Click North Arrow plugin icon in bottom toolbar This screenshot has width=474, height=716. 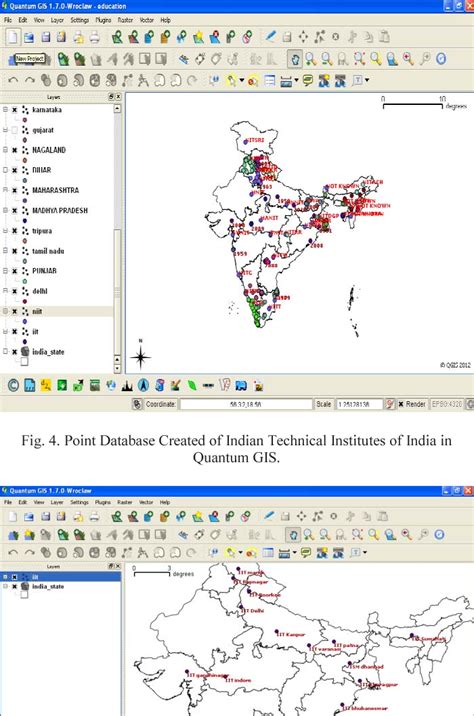coord(143,385)
